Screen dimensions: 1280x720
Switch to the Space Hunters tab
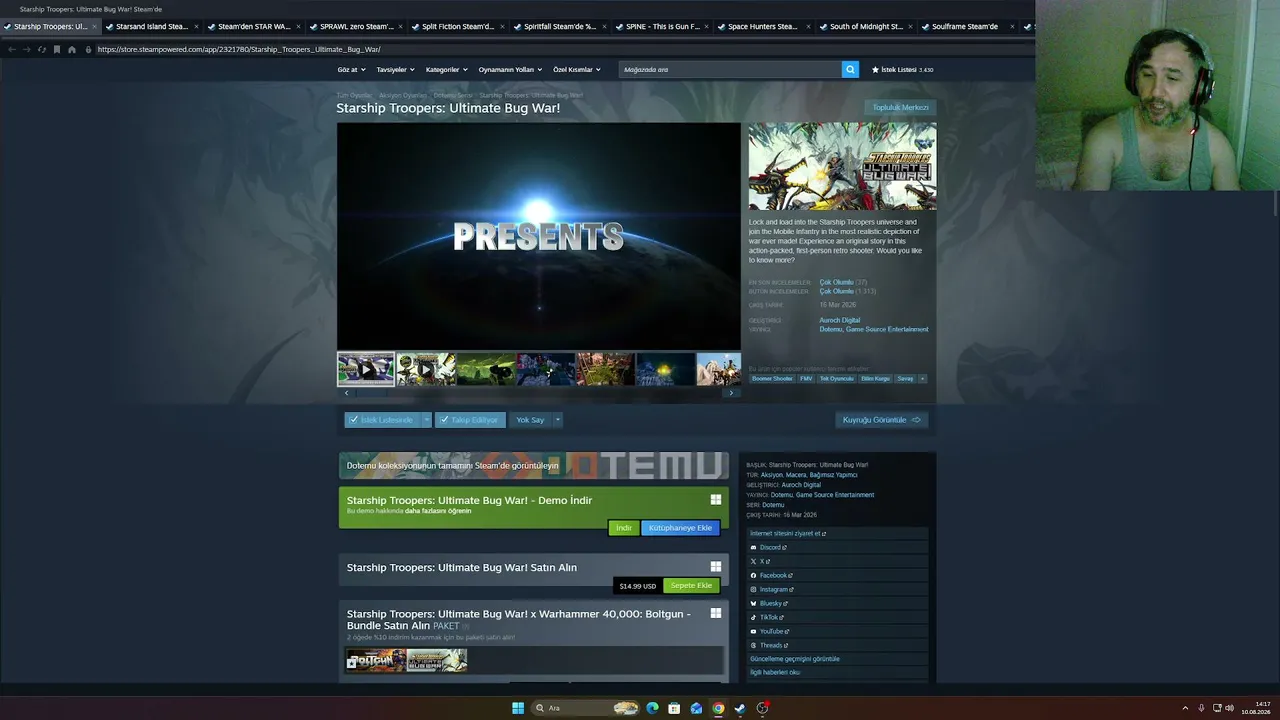[x=763, y=27]
